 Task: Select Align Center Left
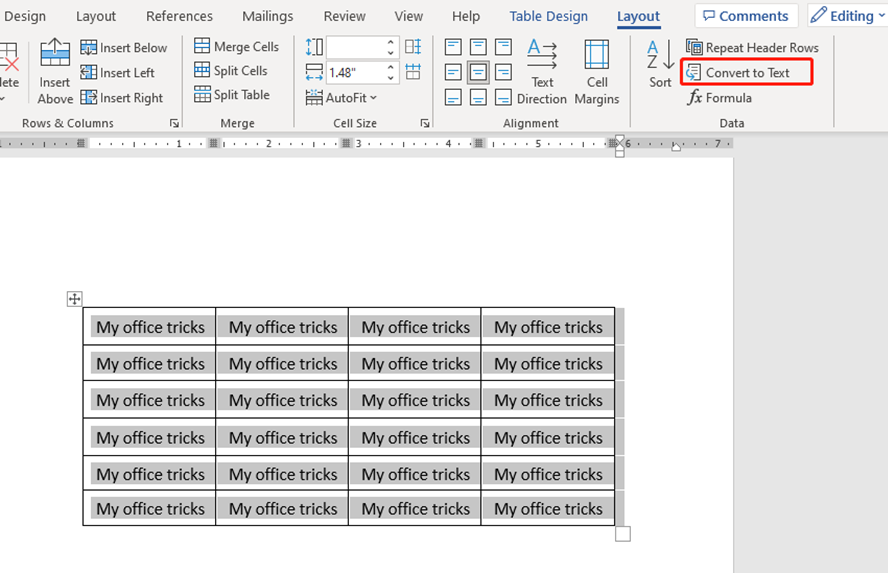(x=453, y=72)
